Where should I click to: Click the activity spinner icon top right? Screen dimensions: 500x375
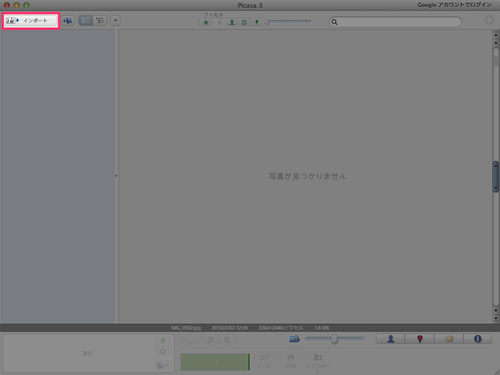(489, 20)
